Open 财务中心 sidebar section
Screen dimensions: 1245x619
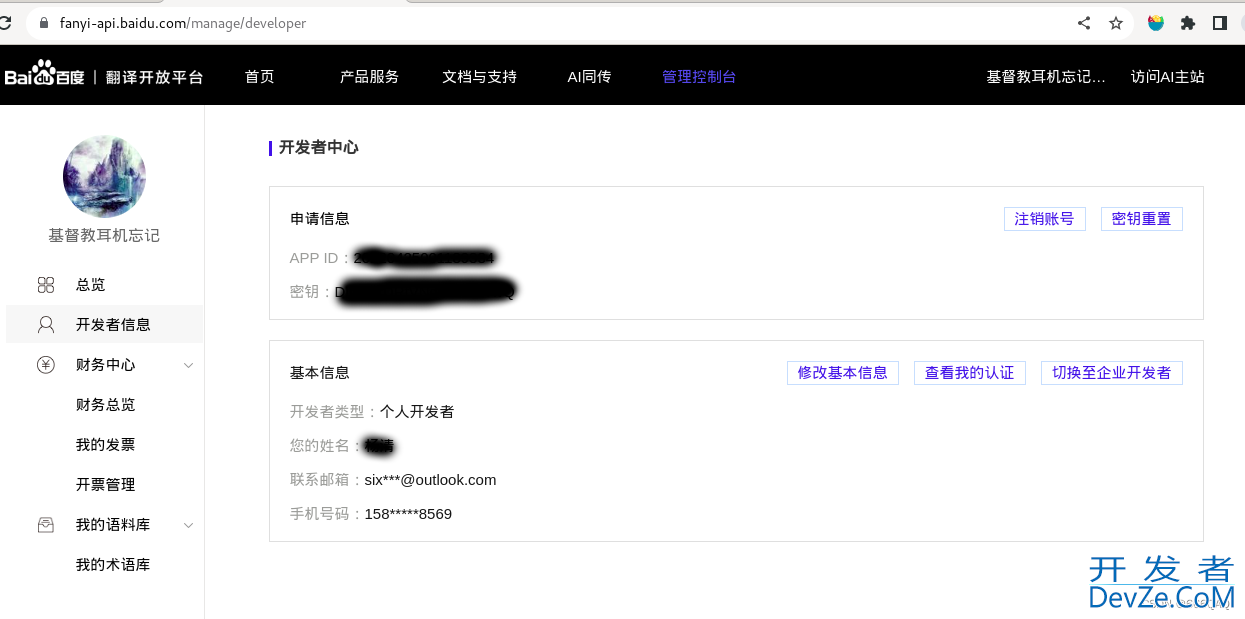[104, 365]
